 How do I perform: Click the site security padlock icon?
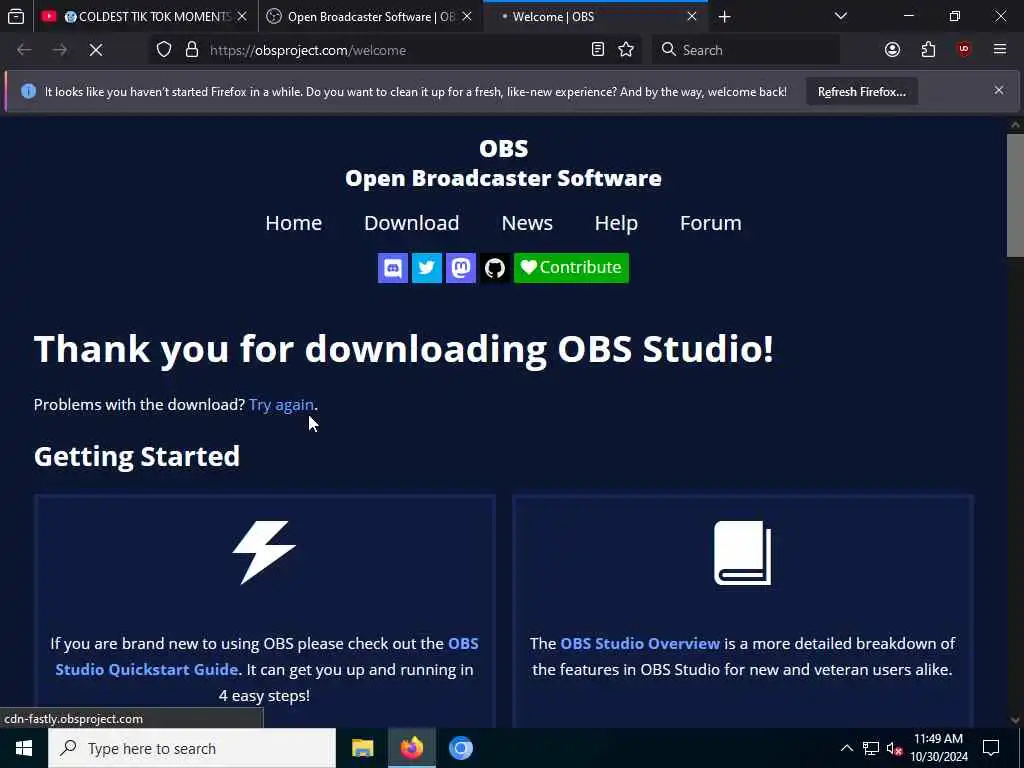click(x=192, y=50)
